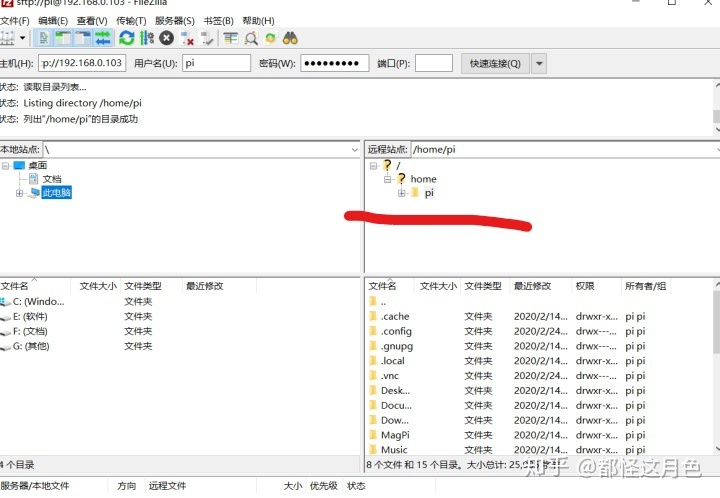Image resolution: width=720 pixels, height=498 pixels.
Task: Select the pi folder in remote tree
Action: point(429,193)
